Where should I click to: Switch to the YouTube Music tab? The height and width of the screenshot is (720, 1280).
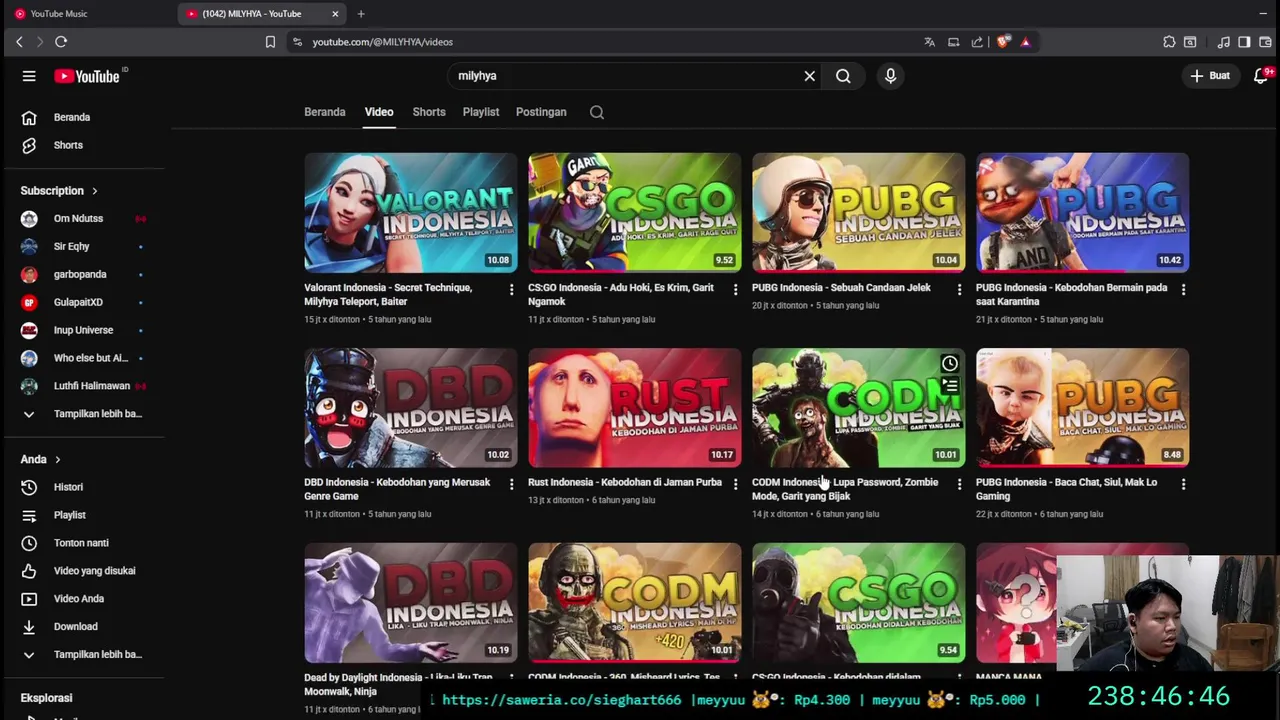coord(88,14)
